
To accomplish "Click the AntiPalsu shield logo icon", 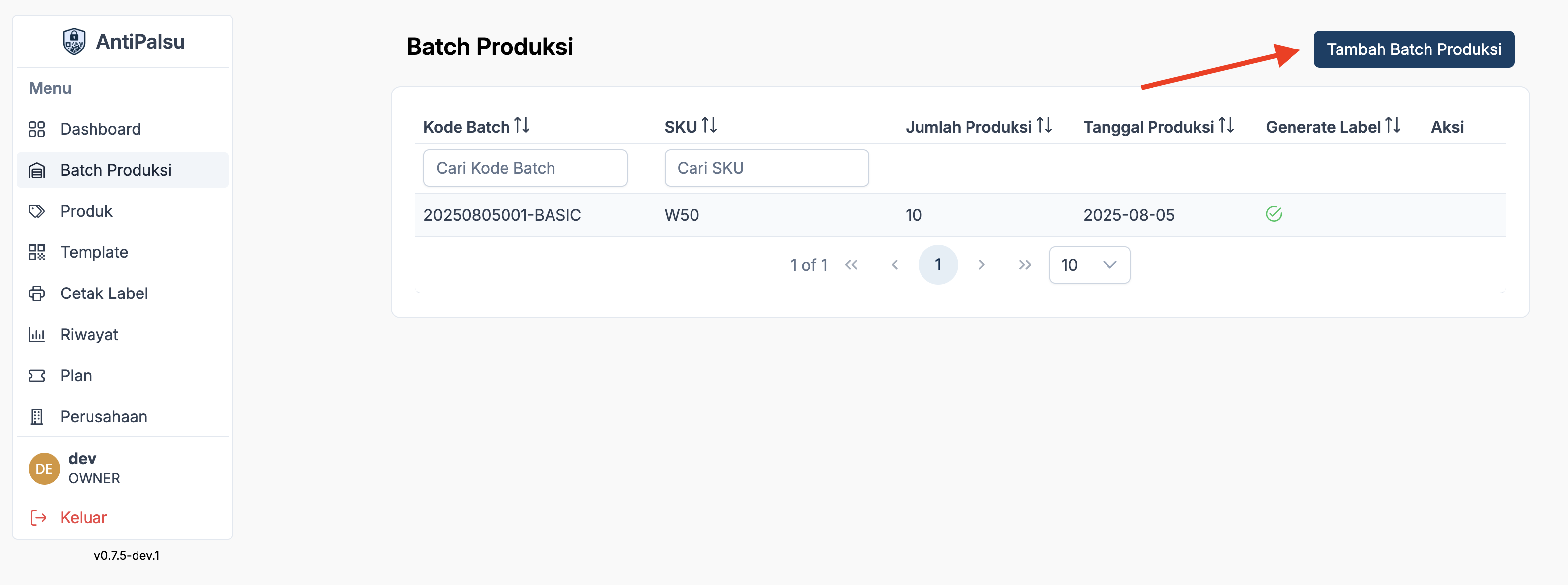I will point(74,42).
